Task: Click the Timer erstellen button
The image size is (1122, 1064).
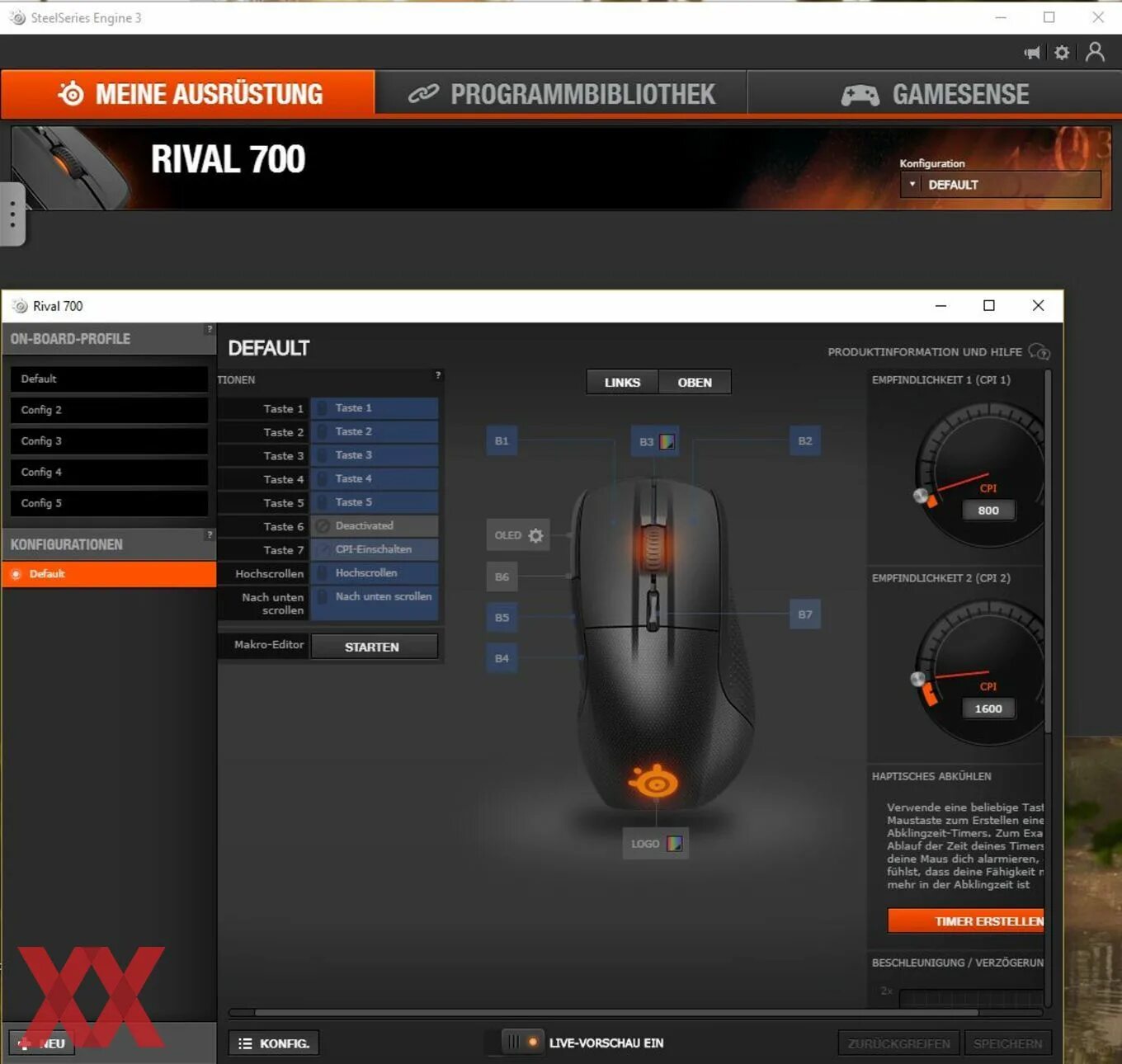Action: click(x=966, y=921)
